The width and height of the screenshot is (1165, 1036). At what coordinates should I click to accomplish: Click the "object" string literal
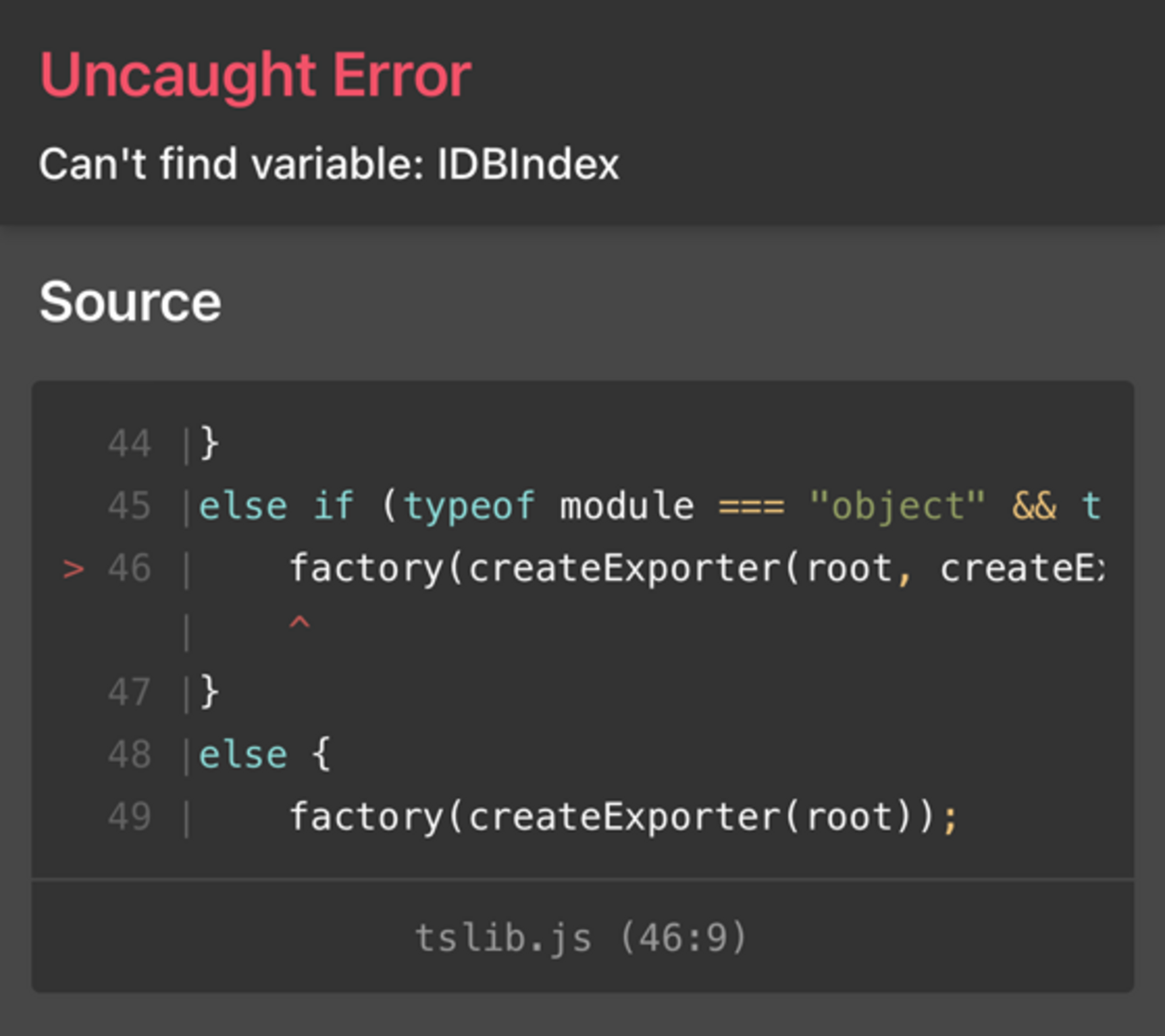click(x=896, y=506)
